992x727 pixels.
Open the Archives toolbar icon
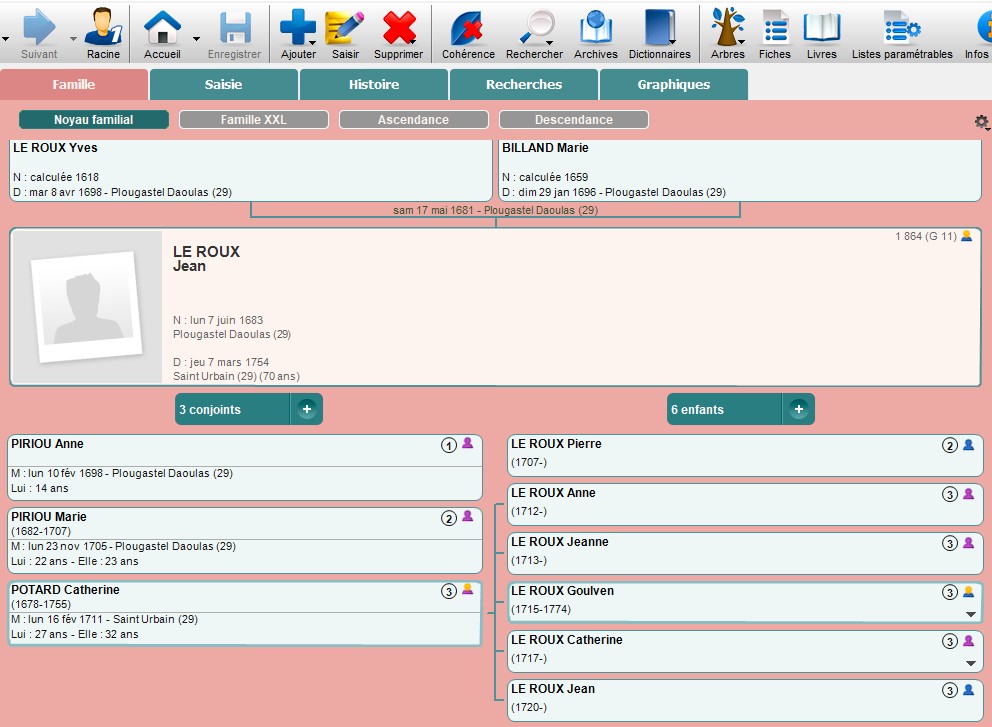596,29
